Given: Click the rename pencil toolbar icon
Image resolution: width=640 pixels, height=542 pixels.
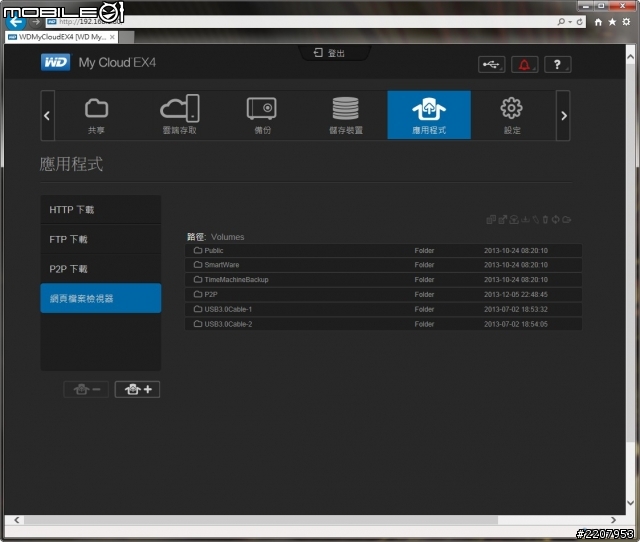Looking at the screenshot, I should click(x=536, y=220).
